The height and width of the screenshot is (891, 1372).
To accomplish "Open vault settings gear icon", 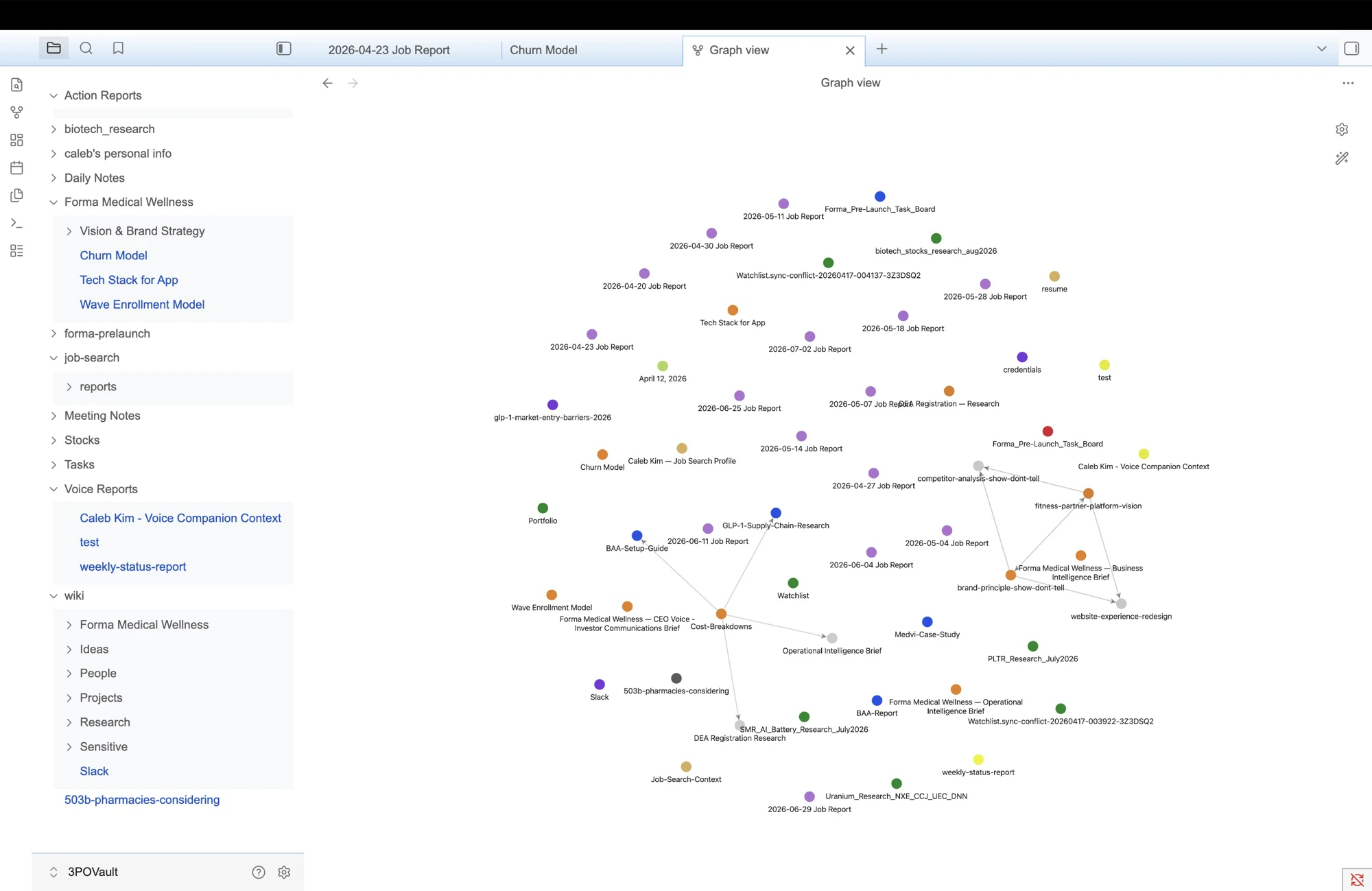I will click(x=284, y=872).
